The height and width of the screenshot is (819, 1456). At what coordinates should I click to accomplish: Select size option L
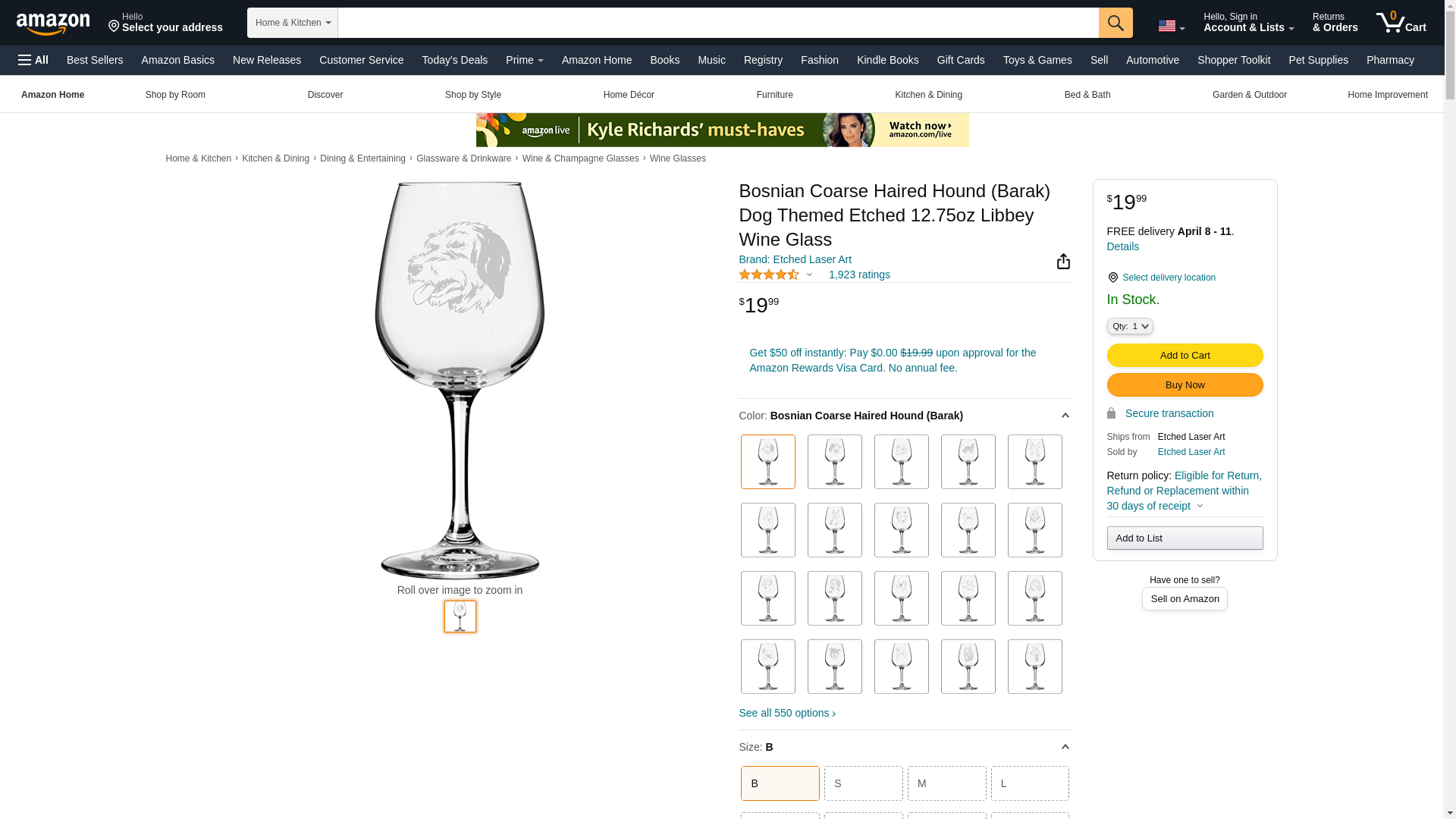tap(1030, 783)
